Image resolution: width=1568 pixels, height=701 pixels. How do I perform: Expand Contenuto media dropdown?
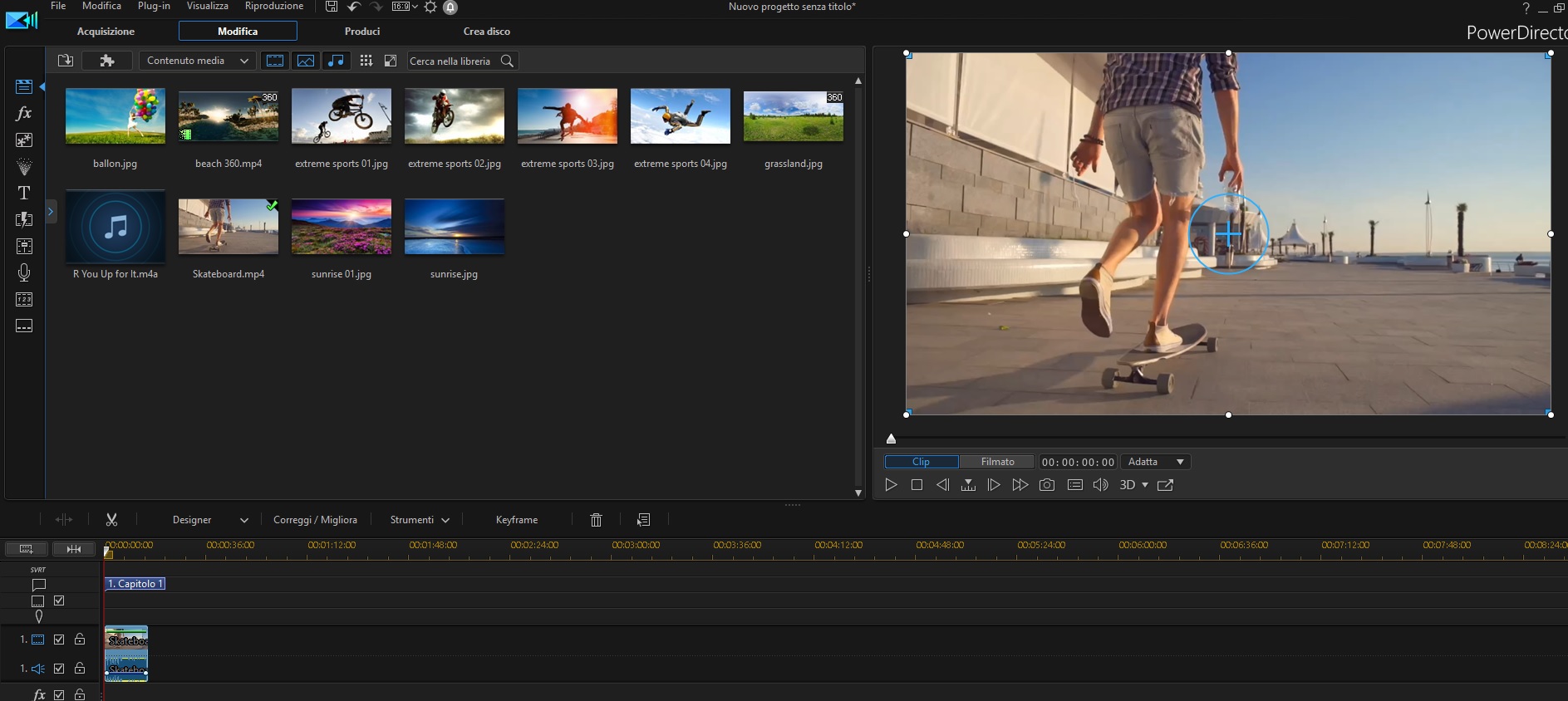[x=196, y=61]
